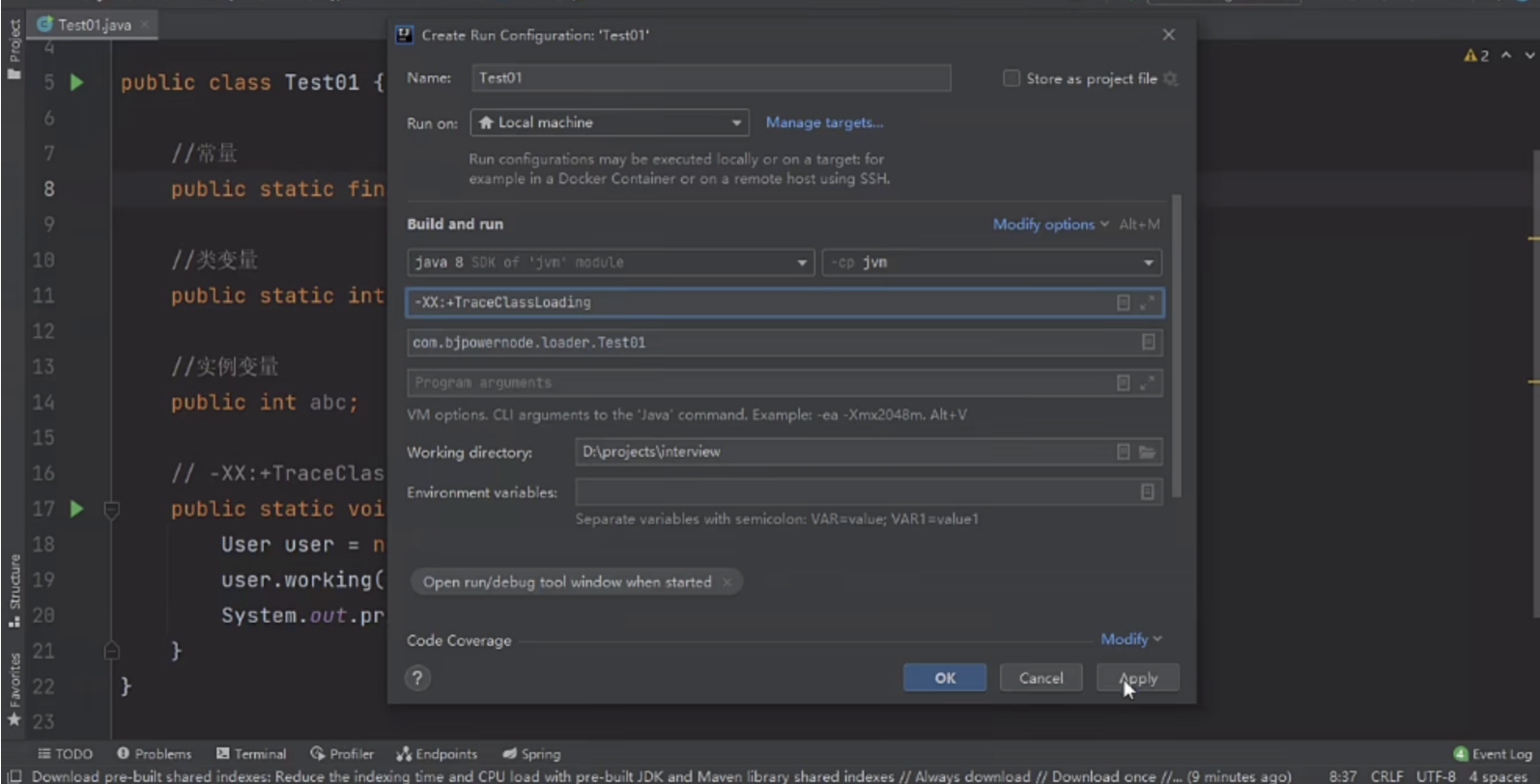1540x784 pixels.
Task: Expand the Program arguments field
Action: (1147, 383)
